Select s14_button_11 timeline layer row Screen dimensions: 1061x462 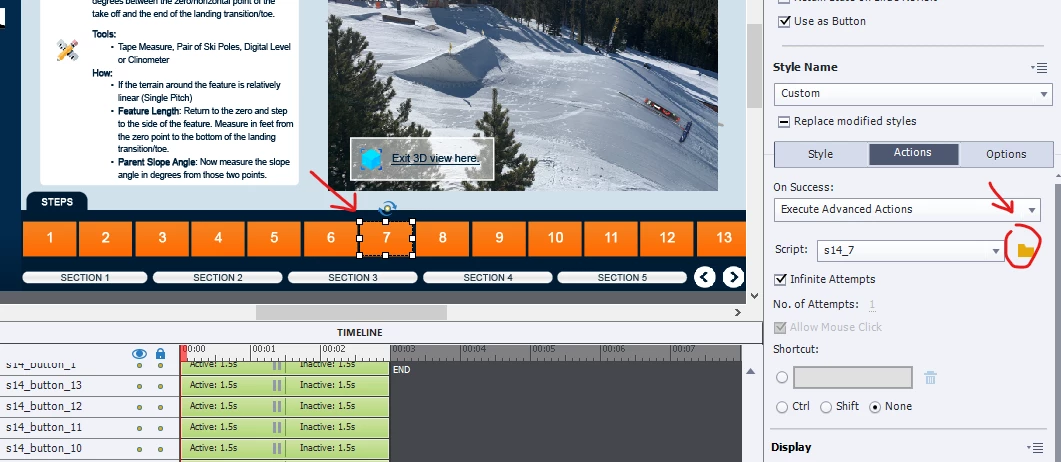(x=89, y=428)
